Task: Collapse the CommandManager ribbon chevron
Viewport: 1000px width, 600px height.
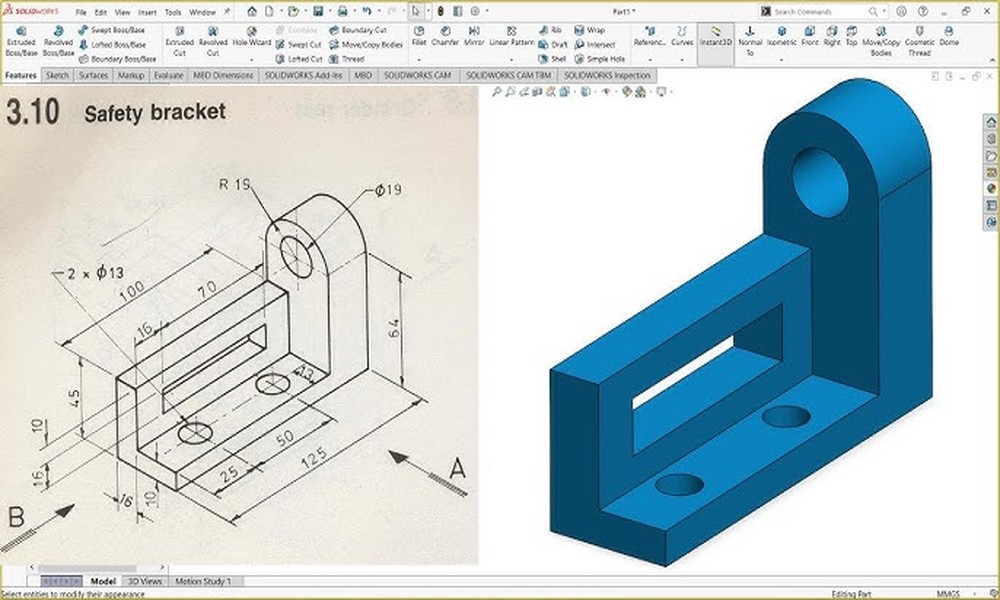Action: (x=993, y=60)
